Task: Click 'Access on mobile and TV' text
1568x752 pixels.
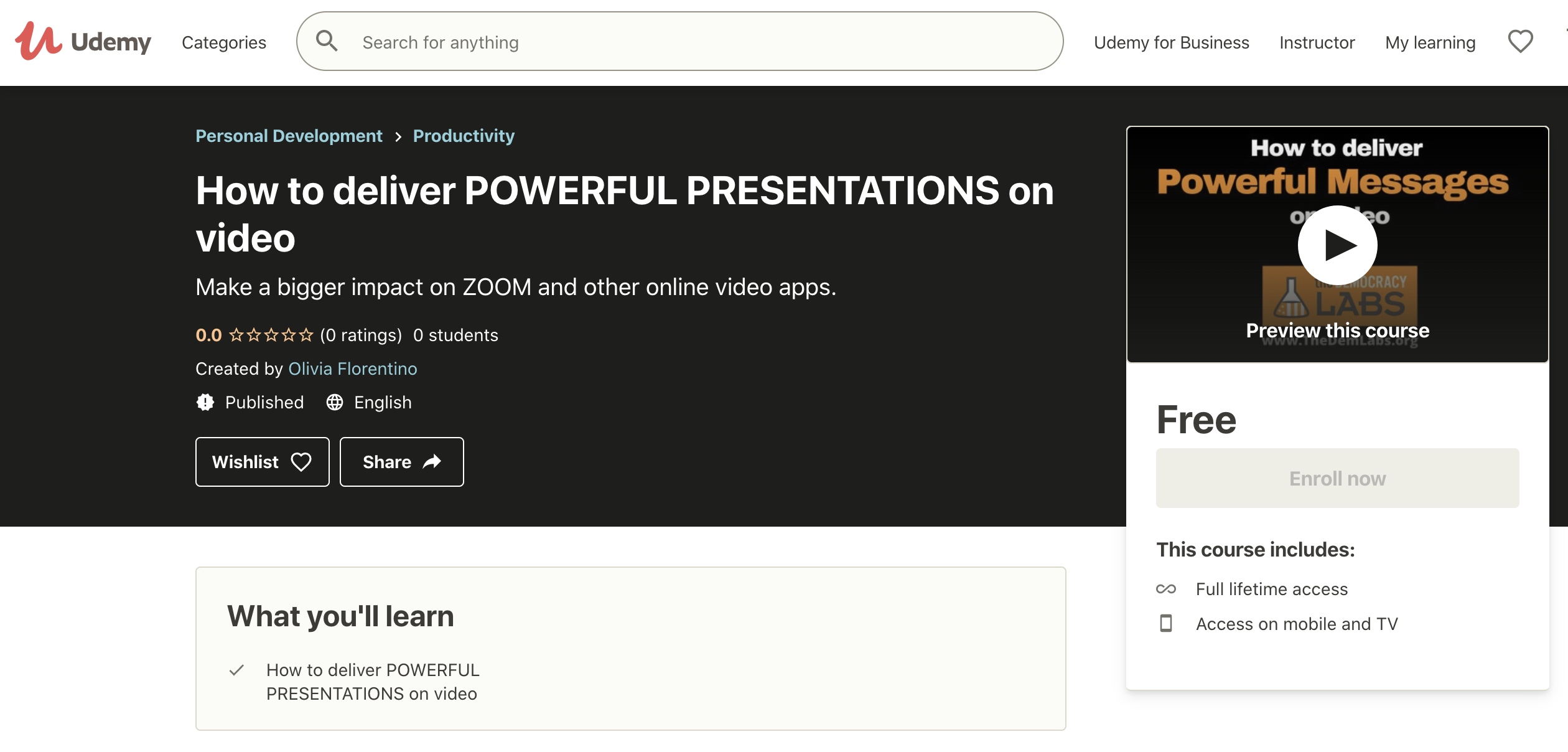Action: pos(1297,624)
